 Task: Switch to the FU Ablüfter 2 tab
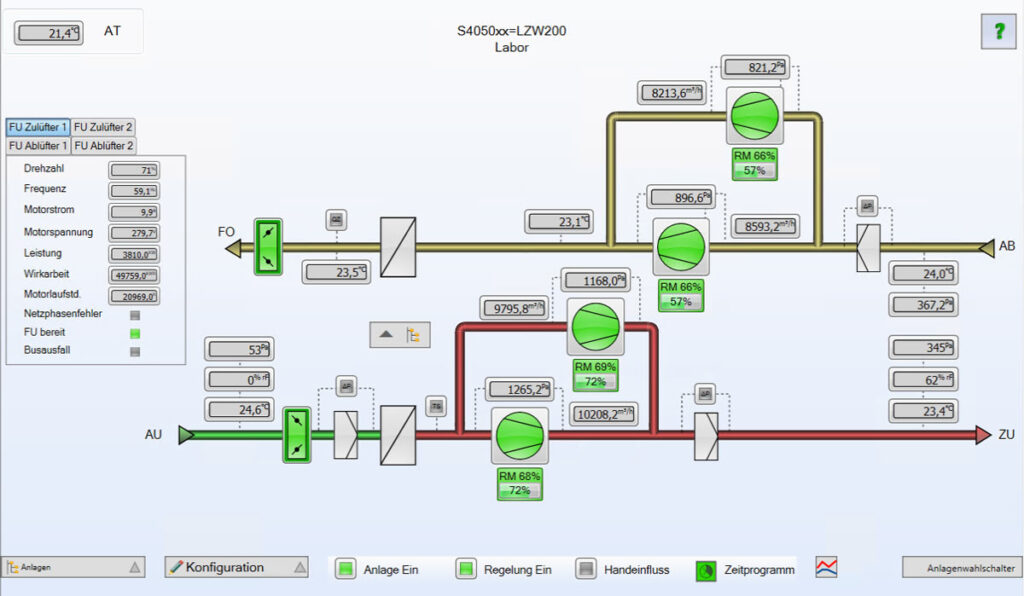[104, 146]
